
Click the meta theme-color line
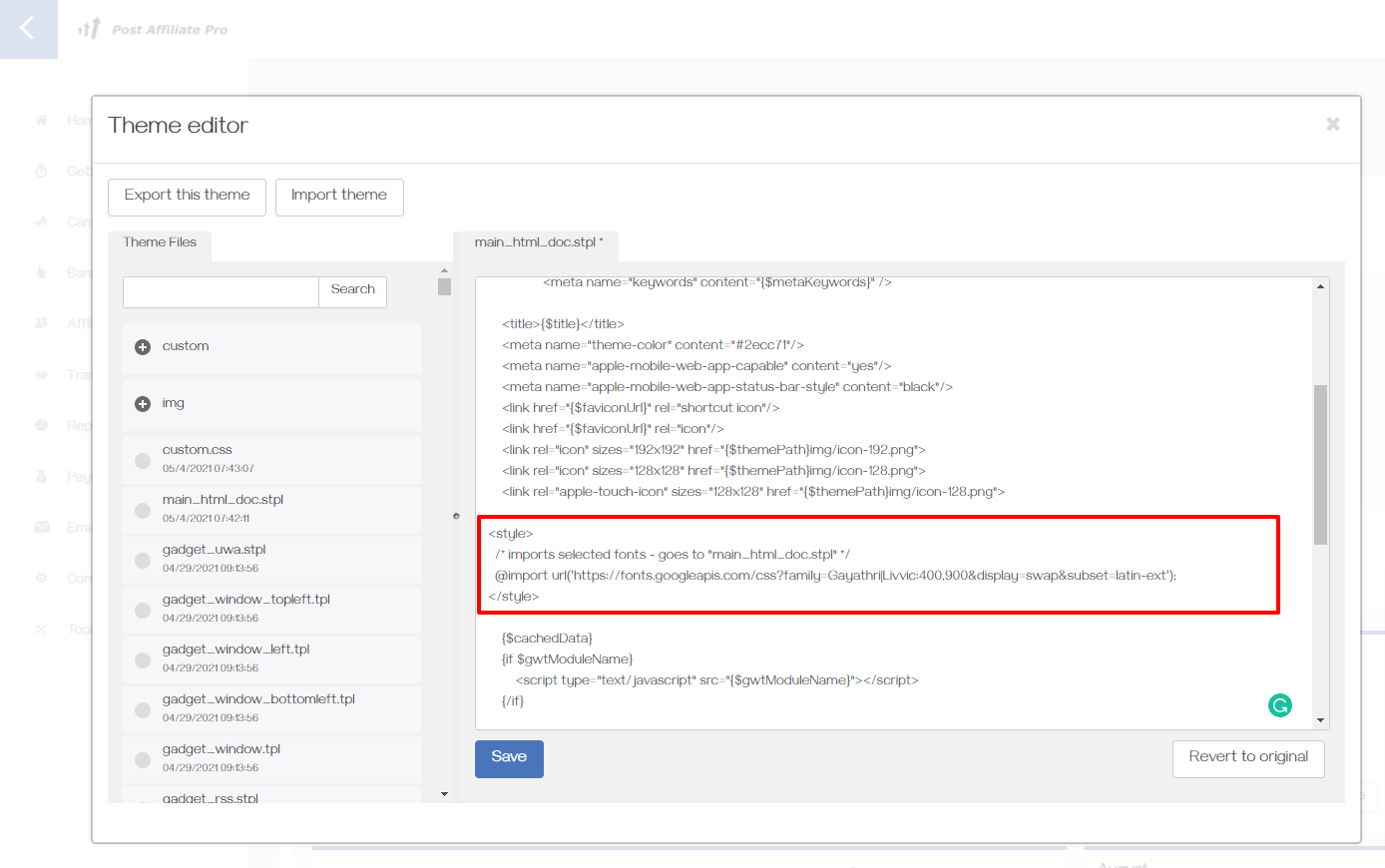click(653, 345)
